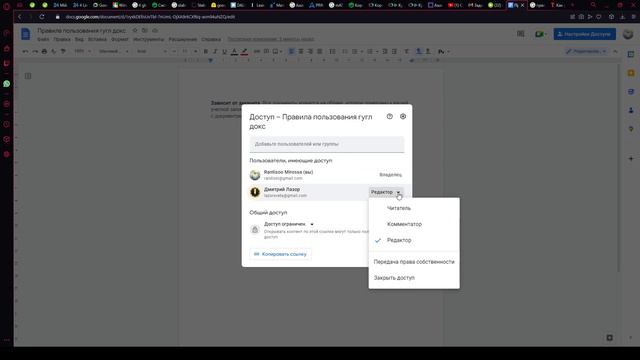
Task: Open the Contacts side panel icon
Action: [631, 110]
